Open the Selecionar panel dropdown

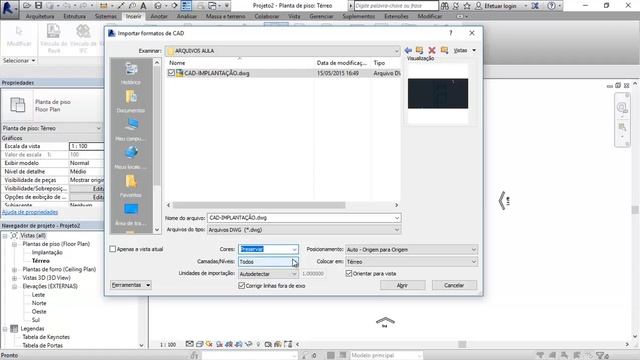pos(19,60)
